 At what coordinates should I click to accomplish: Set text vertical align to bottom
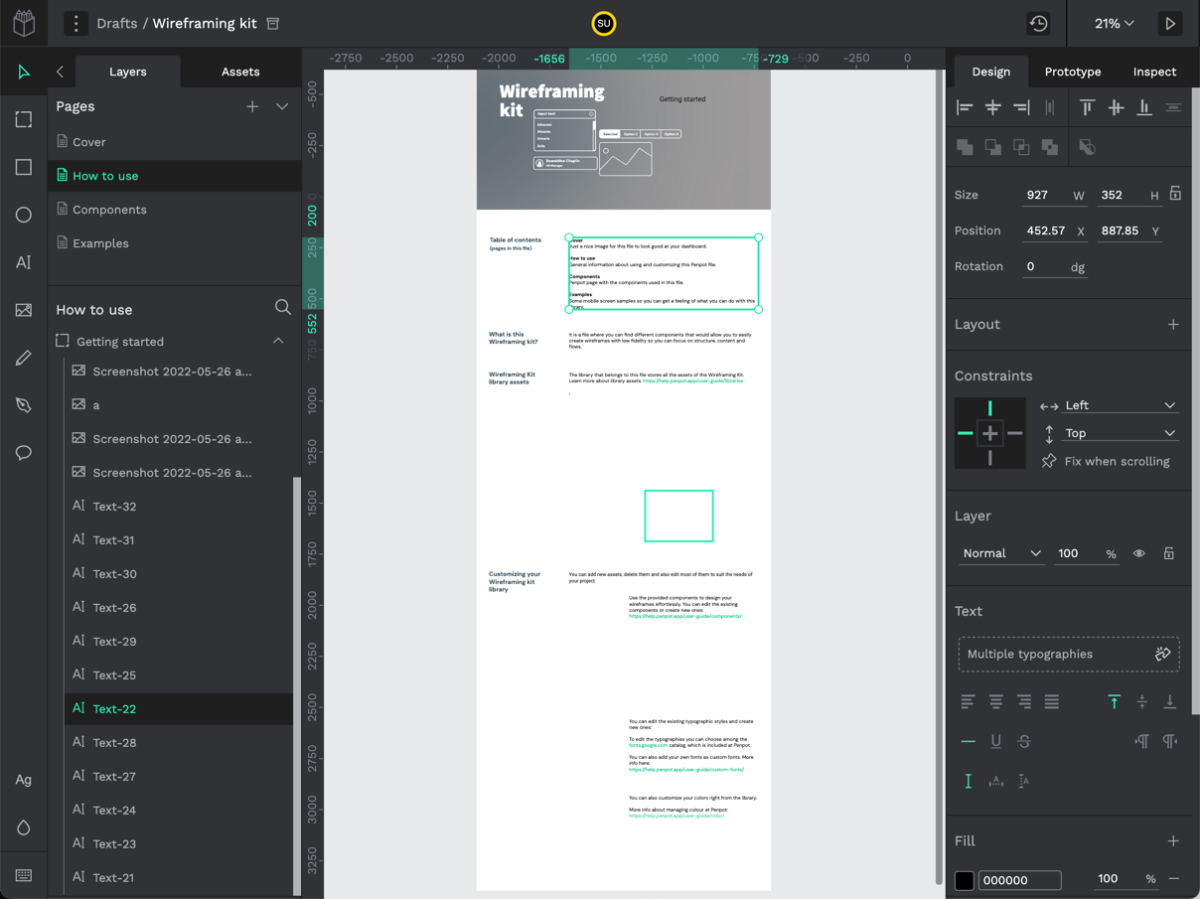pos(1170,702)
